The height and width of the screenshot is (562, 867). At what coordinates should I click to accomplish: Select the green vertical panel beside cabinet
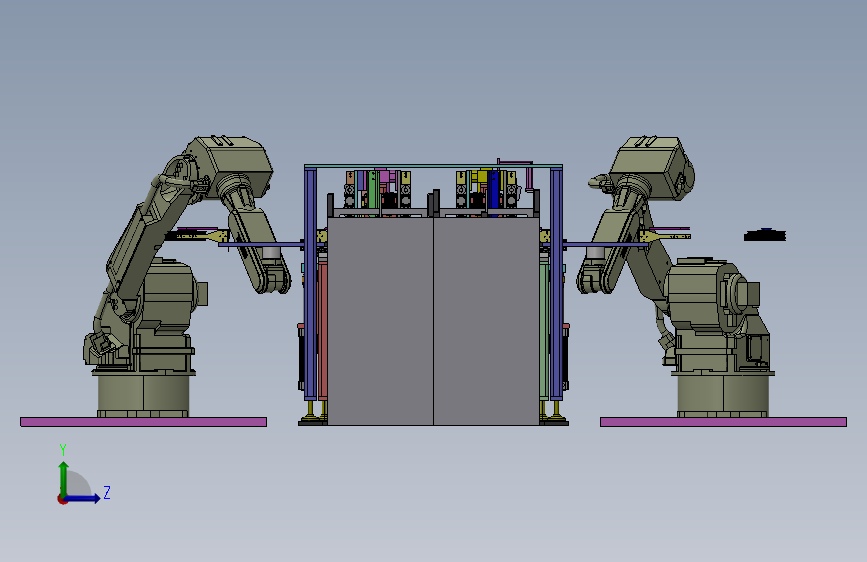544,330
